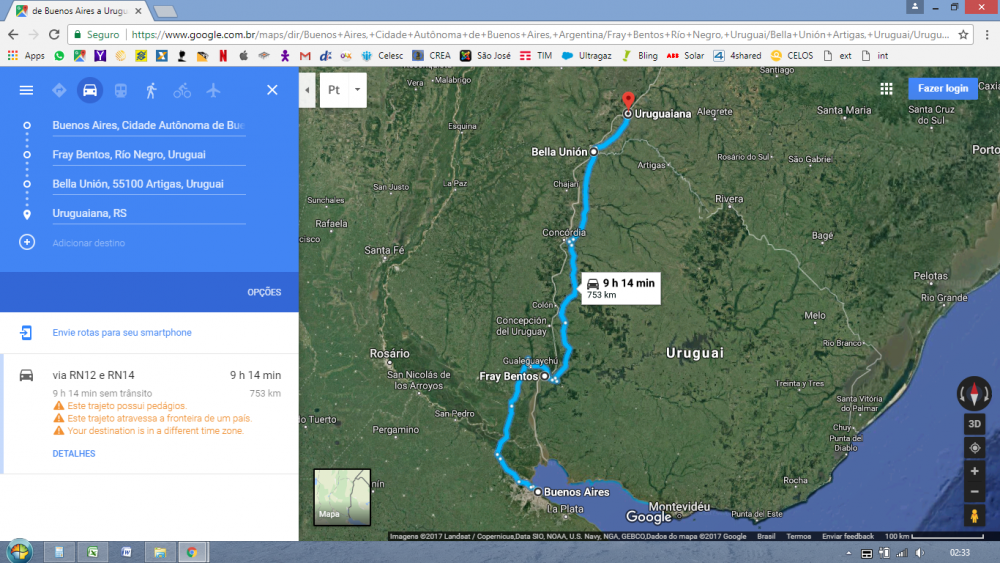Choose walking travel mode icon
Viewport: 1000px width, 563px height.
[151, 90]
